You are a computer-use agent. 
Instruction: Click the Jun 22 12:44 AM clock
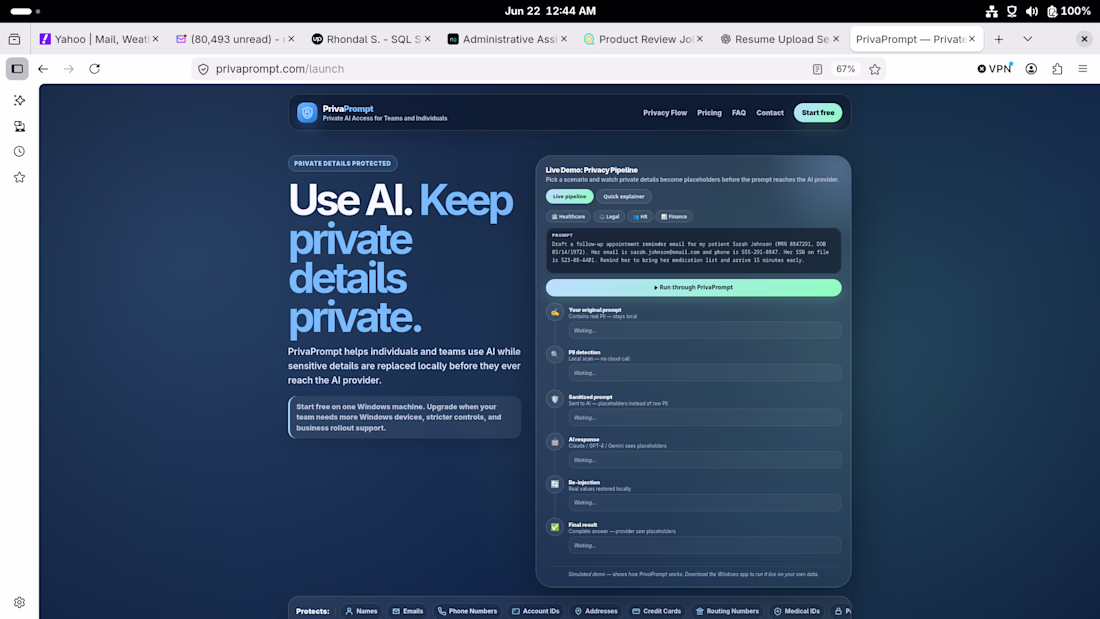click(x=550, y=11)
